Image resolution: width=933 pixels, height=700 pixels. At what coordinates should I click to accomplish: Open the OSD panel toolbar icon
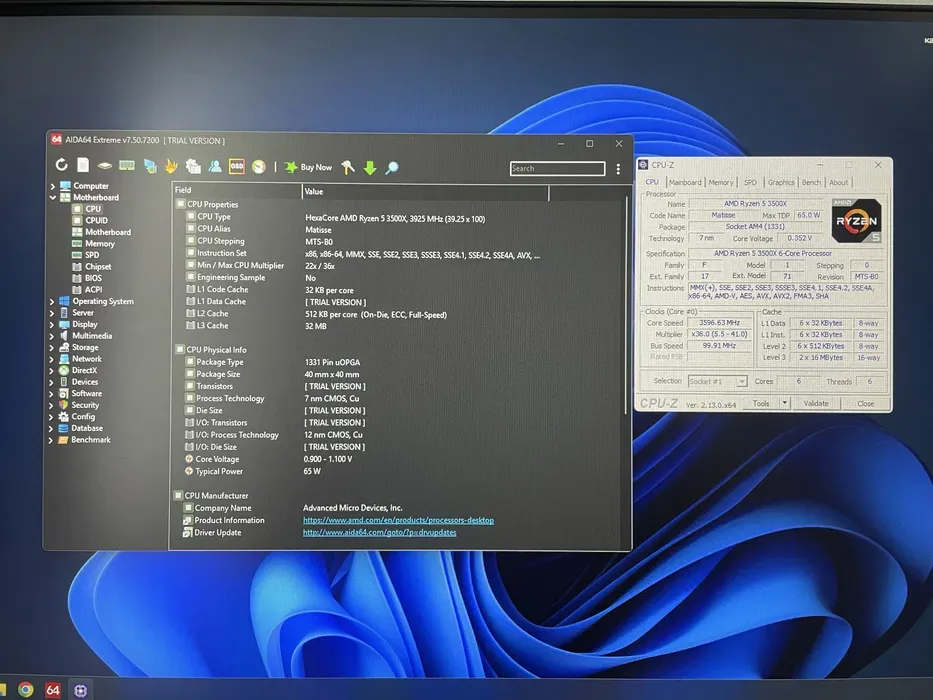236,167
